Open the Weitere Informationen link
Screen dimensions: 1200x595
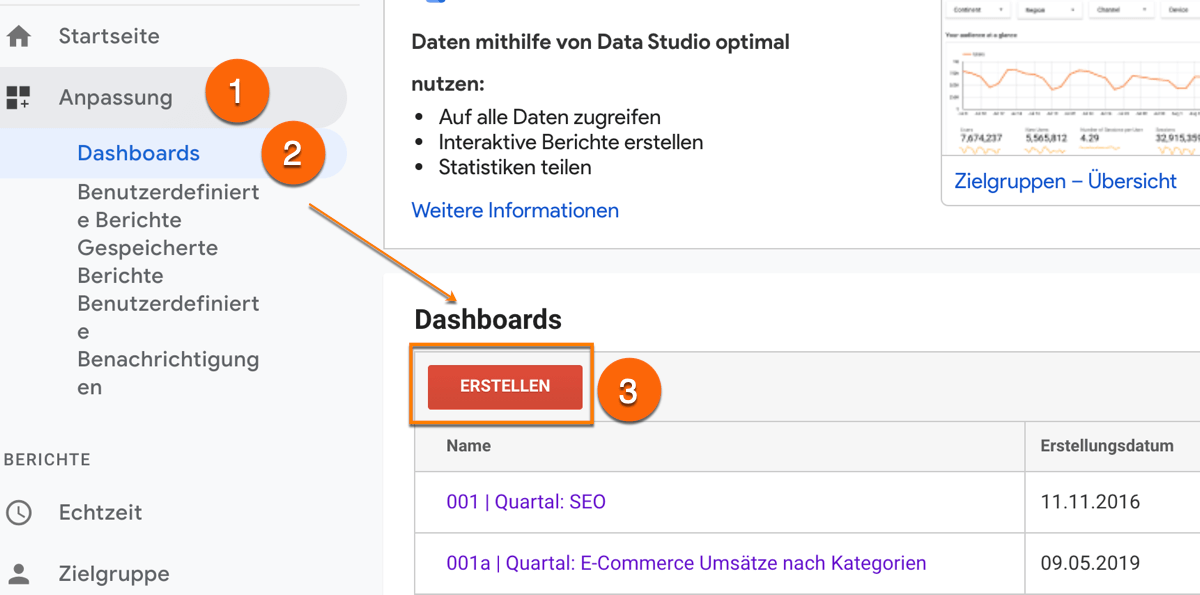[x=515, y=210]
